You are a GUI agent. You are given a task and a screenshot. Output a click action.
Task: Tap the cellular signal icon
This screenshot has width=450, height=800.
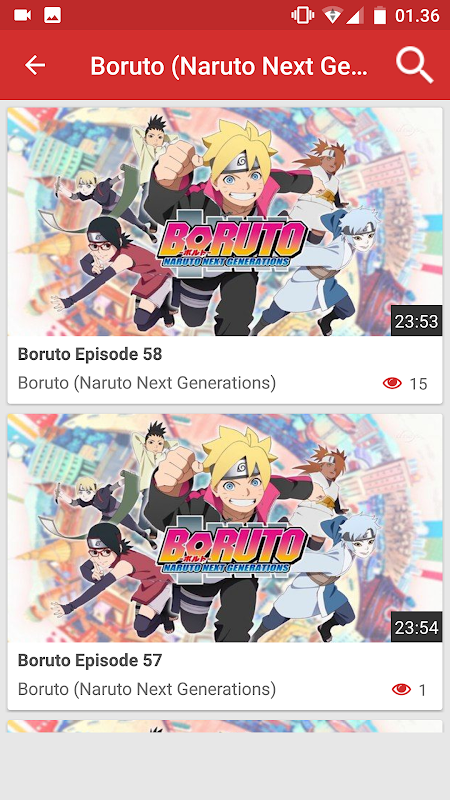click(355, 16)
